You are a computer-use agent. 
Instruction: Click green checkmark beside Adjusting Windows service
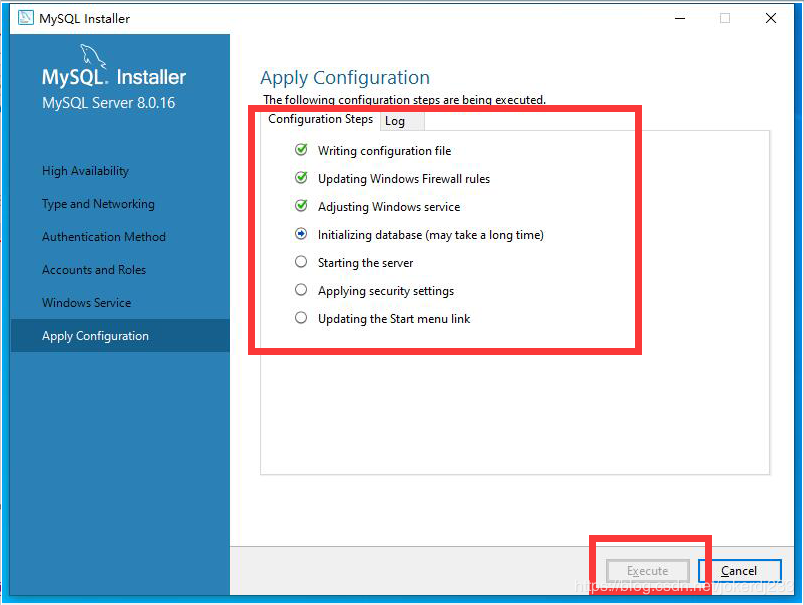[x=301, y=206]
